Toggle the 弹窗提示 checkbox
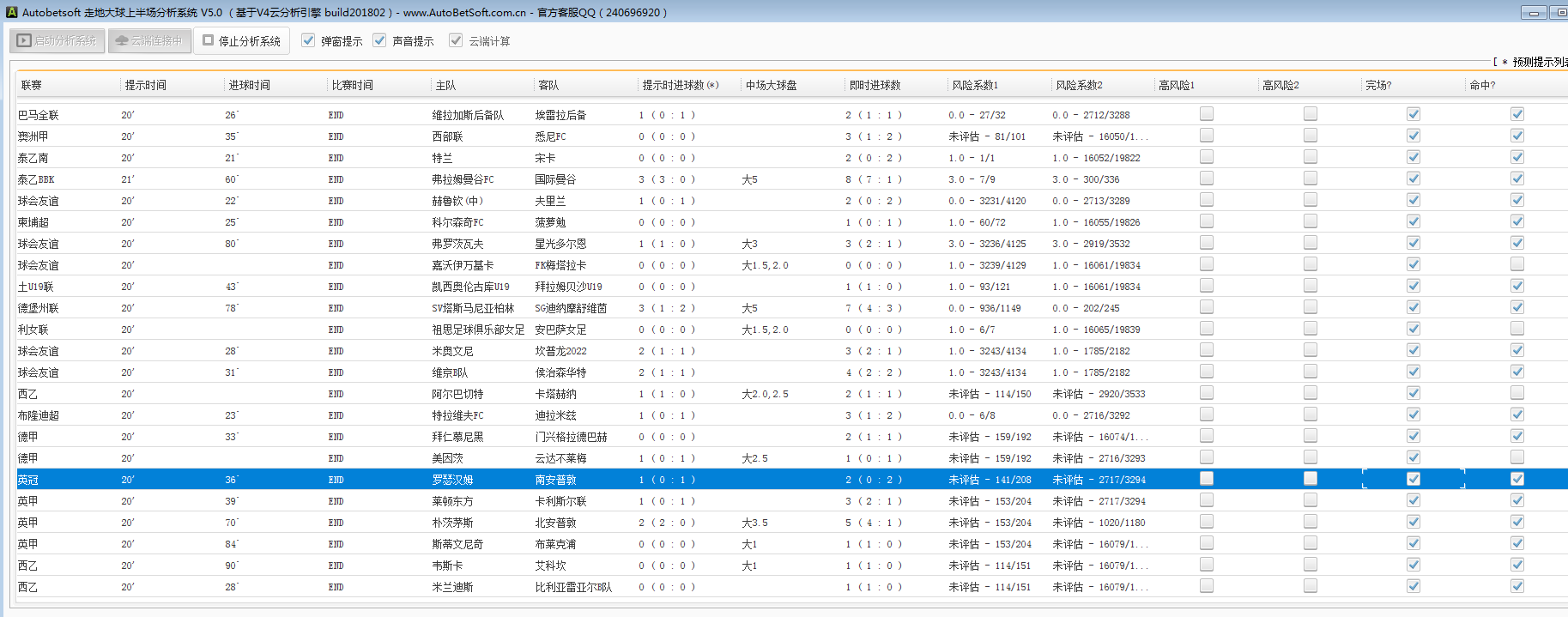1568x617 pixels. coord(308,40)
